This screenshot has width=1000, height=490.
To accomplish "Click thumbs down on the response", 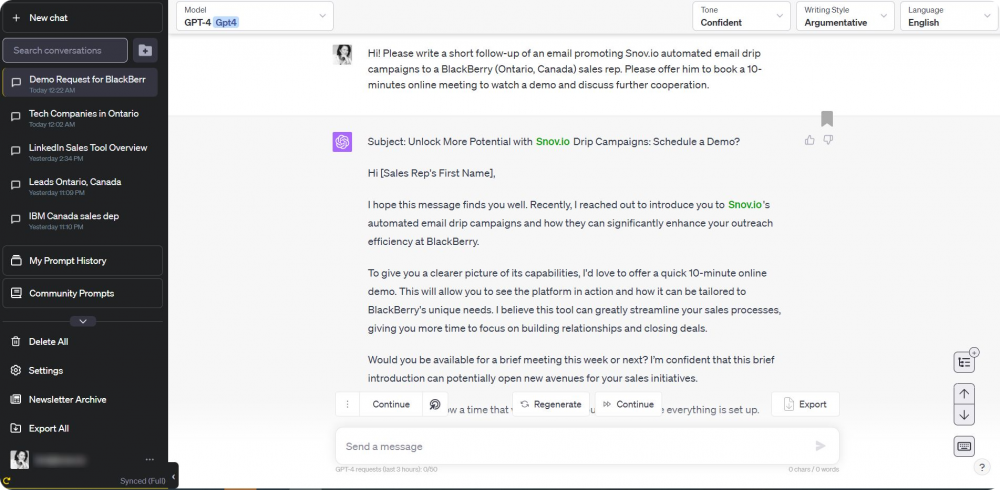I will 828,140.
